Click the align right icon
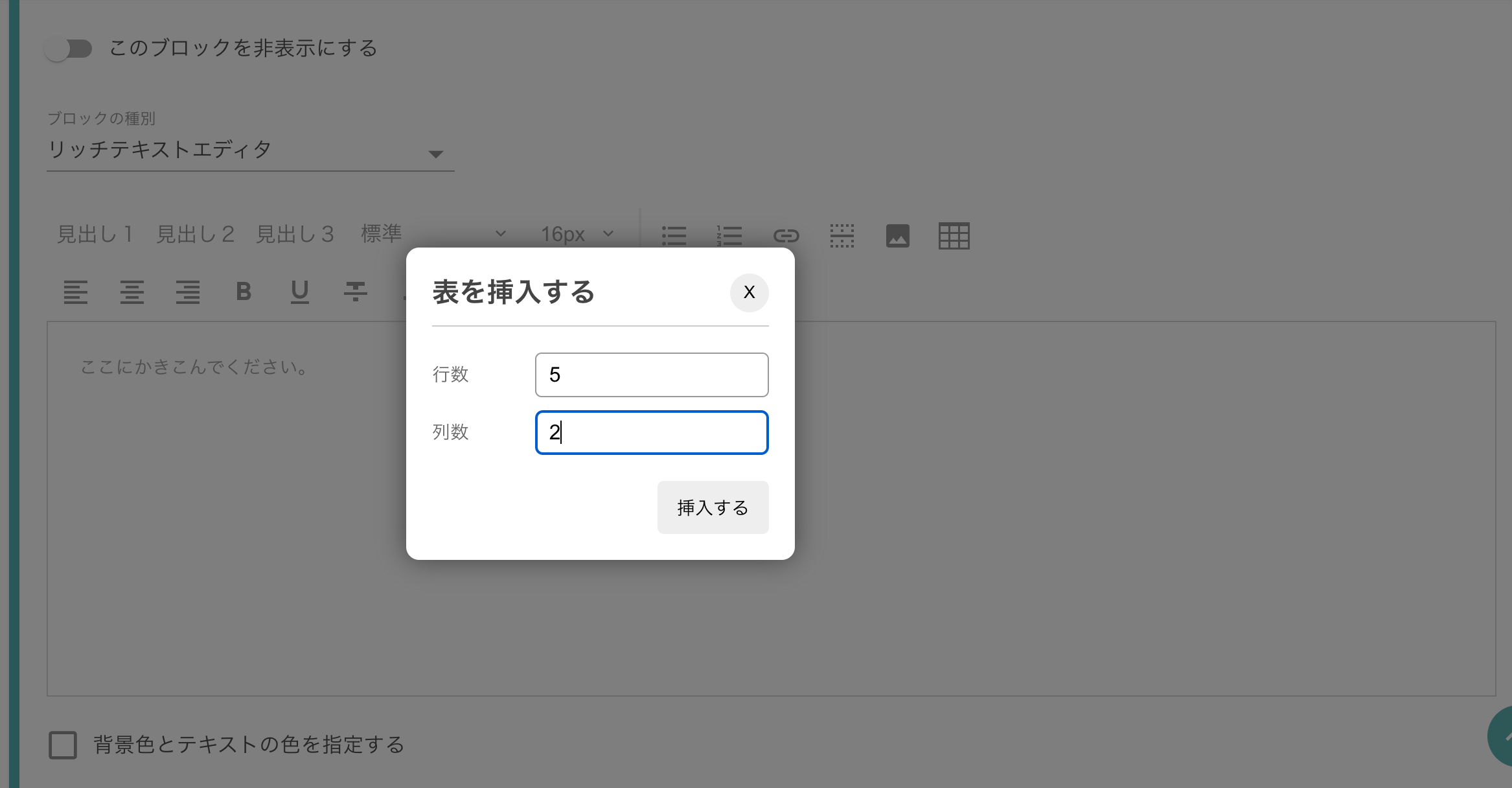 coord(188,292)
